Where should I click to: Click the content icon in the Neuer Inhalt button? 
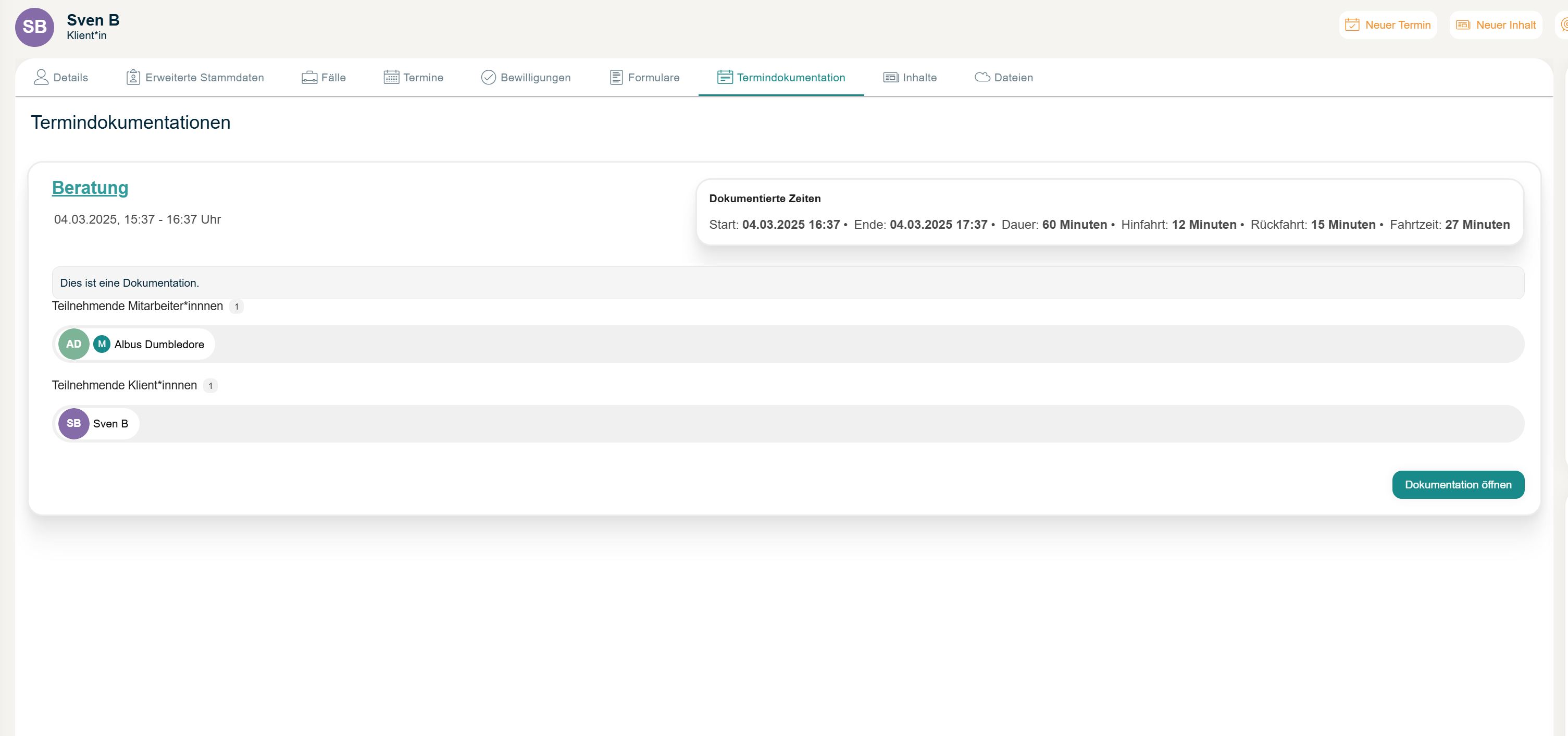coord(1463,25)
